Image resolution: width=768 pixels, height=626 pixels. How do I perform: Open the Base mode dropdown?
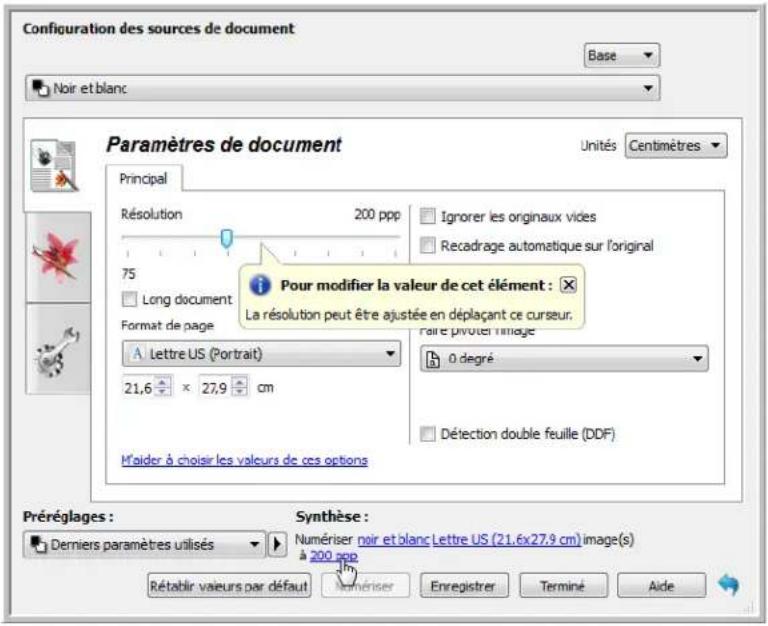pyautogui.click(x=622, y=55)
